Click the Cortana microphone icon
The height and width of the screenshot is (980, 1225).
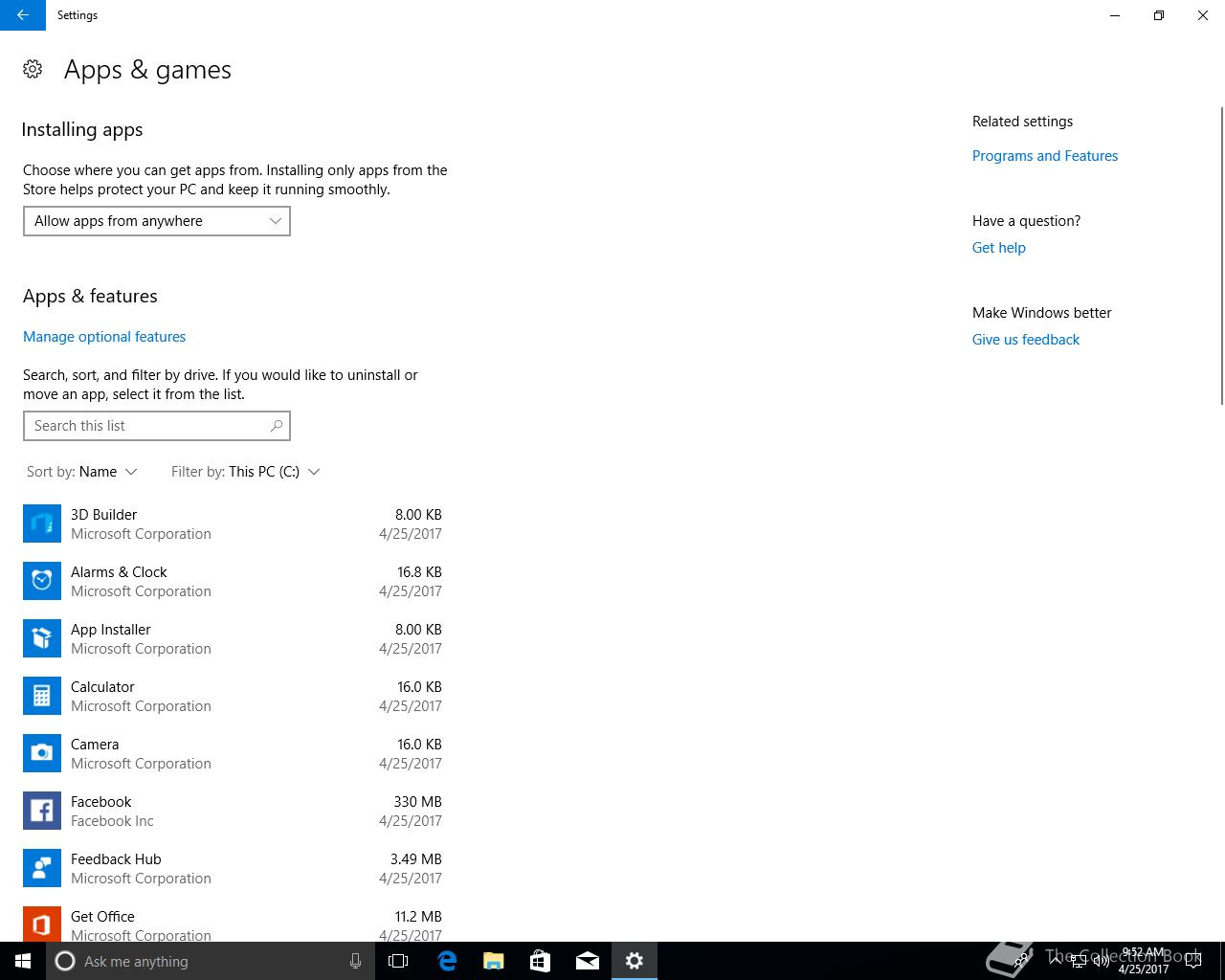[x=355, y=961]
